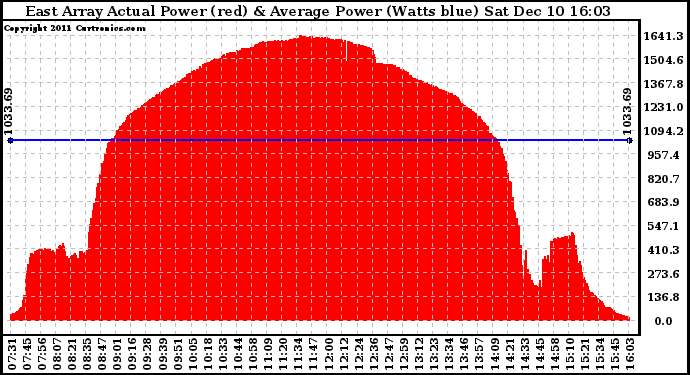This screenshot has width=690, height=375.
Task: Click the 14:09 time label
Action: [495, 354]
